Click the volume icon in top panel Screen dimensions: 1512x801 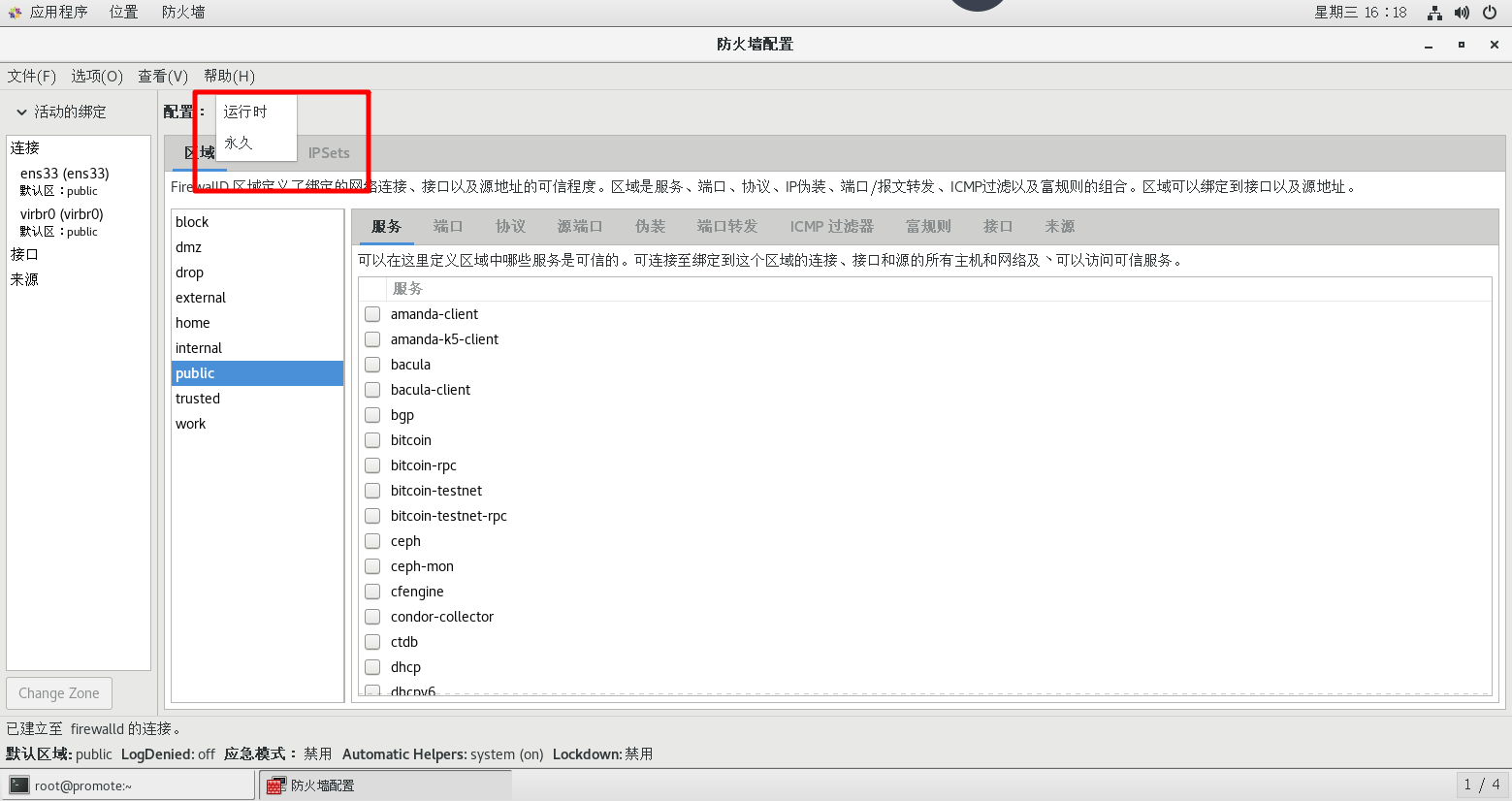point(1461,13)
